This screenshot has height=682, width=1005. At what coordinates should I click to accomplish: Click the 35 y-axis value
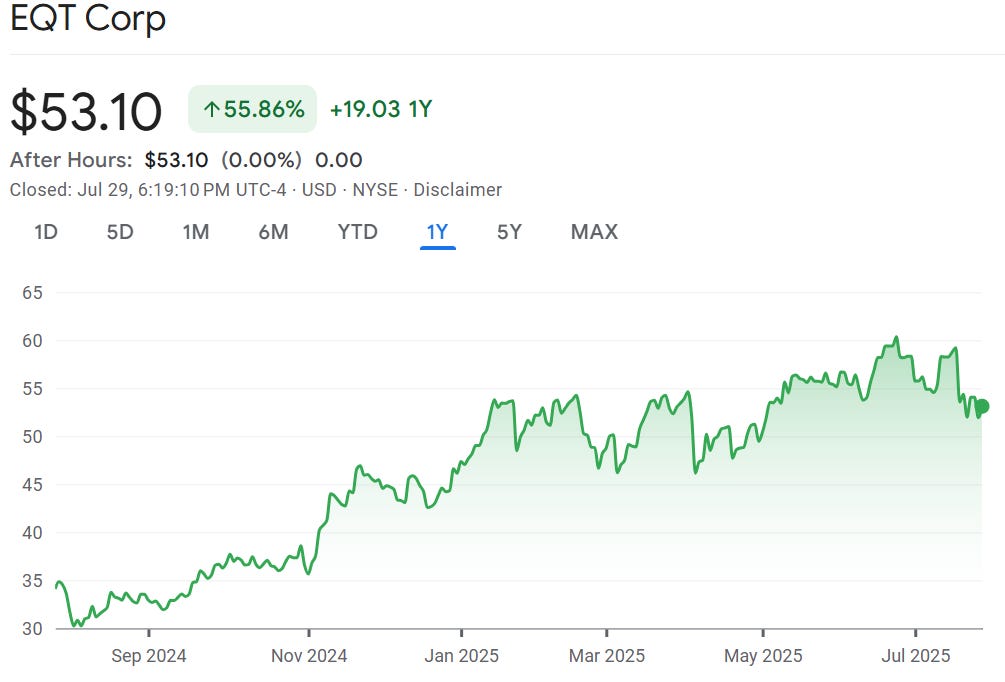click(32, 581)
